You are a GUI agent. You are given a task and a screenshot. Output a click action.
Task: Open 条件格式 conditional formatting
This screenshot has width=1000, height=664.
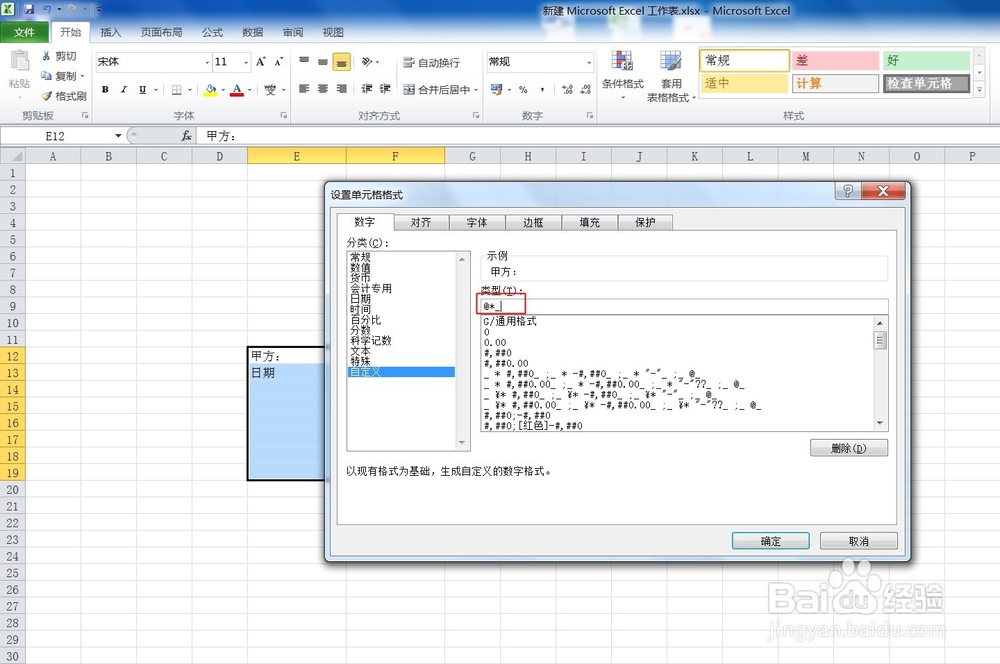(x=622, y=75)
